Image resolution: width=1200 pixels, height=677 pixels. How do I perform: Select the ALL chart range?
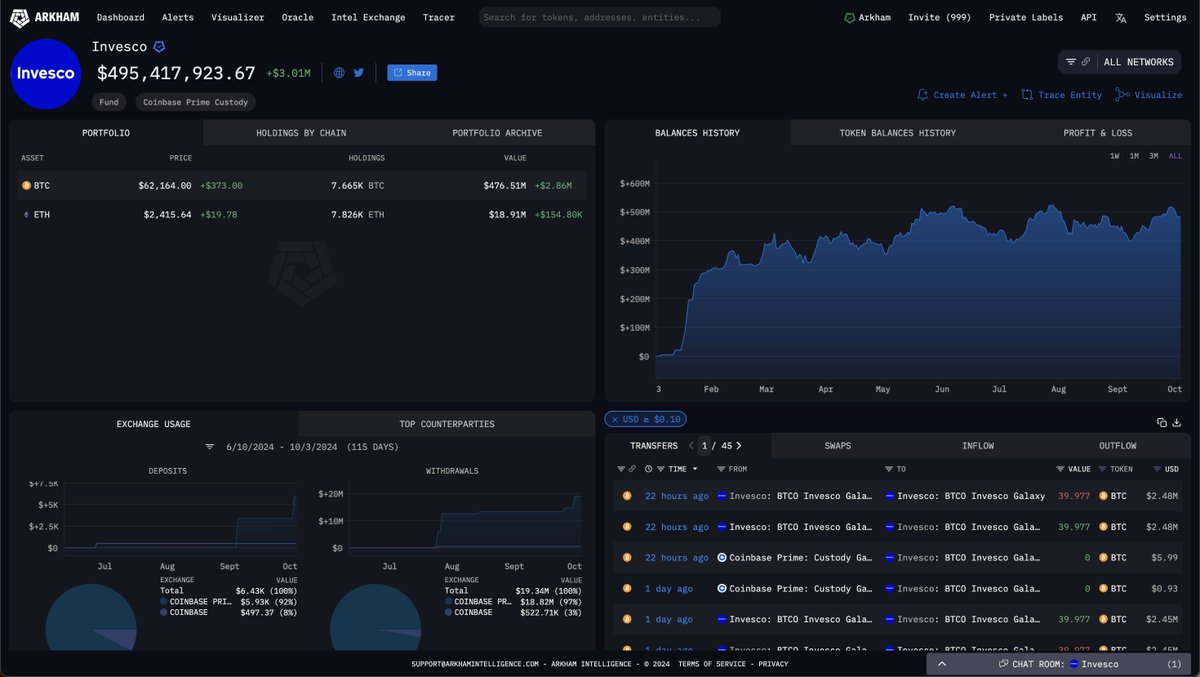(x=1175, y=156)
